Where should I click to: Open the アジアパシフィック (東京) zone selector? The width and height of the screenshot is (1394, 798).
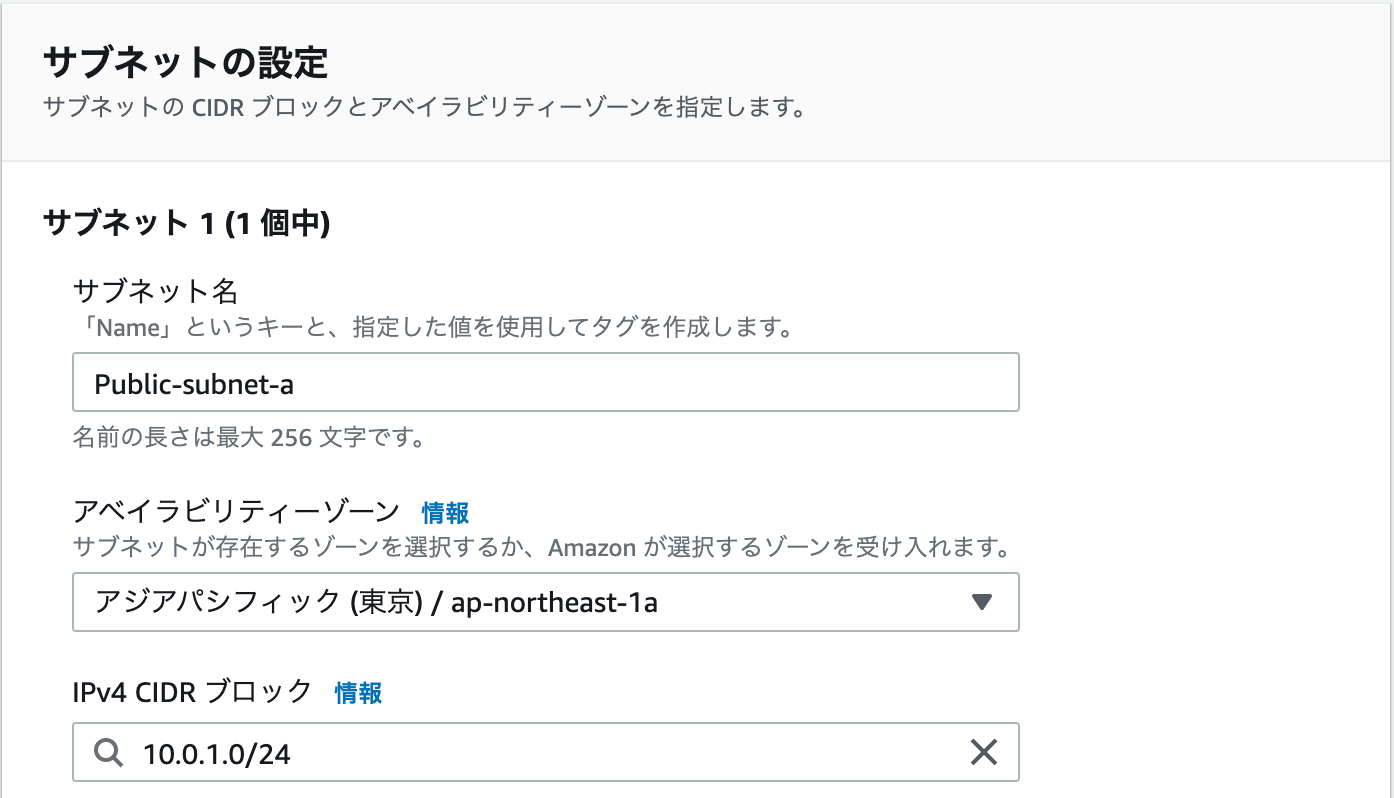point(545,602)
